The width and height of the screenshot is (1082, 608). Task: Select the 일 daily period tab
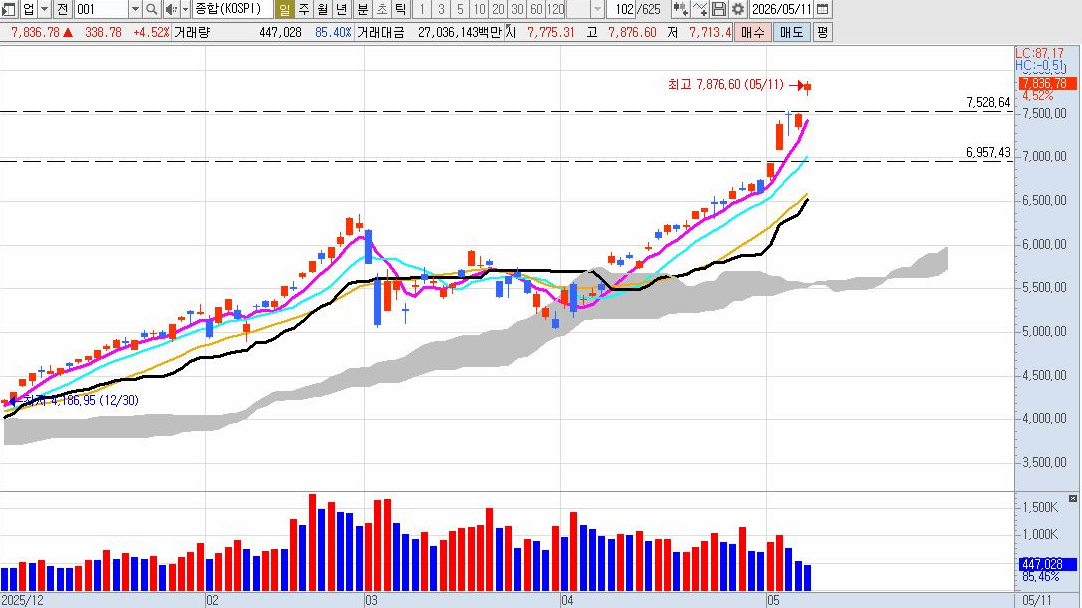284,9
